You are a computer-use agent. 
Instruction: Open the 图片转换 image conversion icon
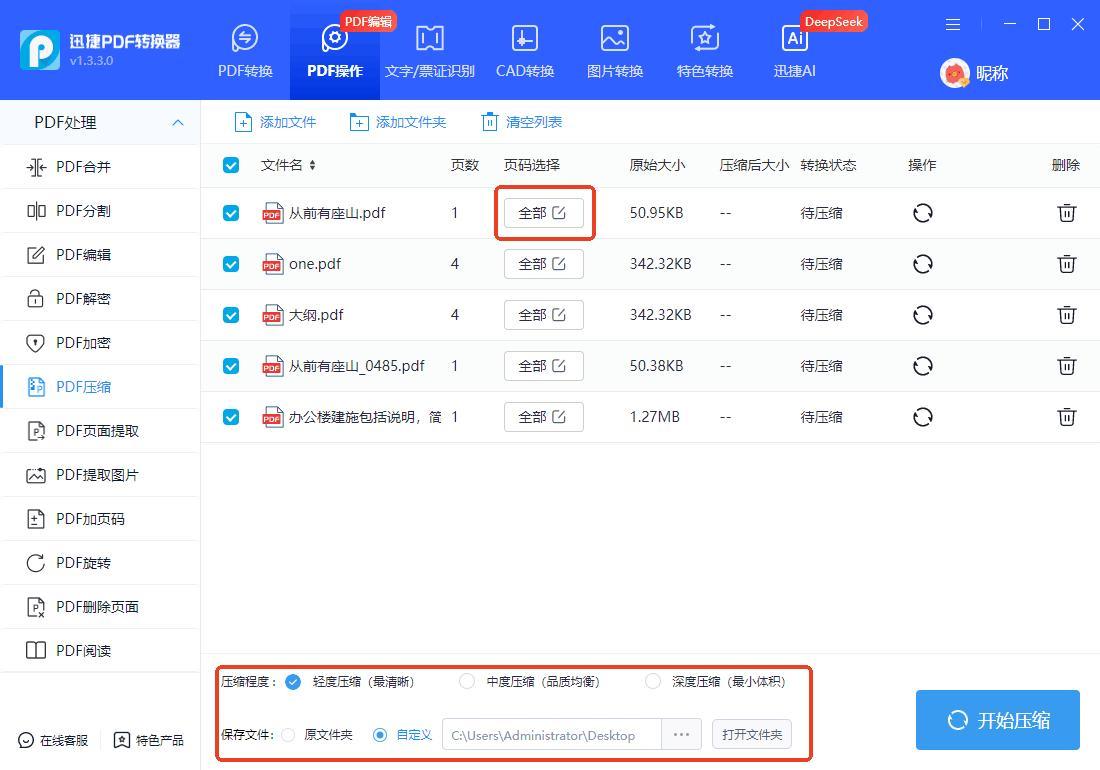click(614, 39)
